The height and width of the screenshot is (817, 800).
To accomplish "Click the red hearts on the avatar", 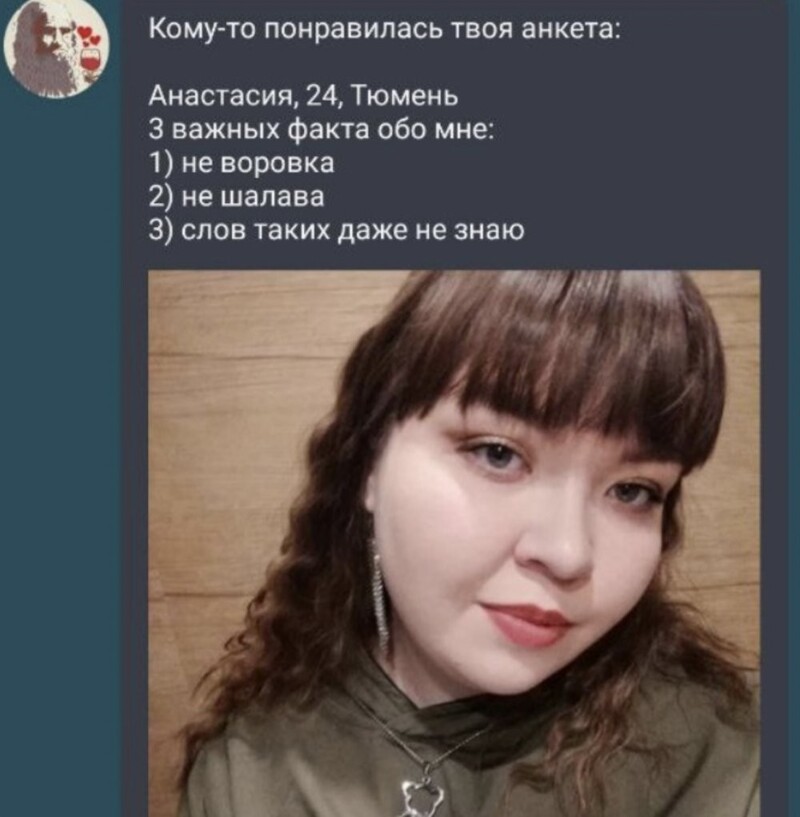I will point(89,35).
